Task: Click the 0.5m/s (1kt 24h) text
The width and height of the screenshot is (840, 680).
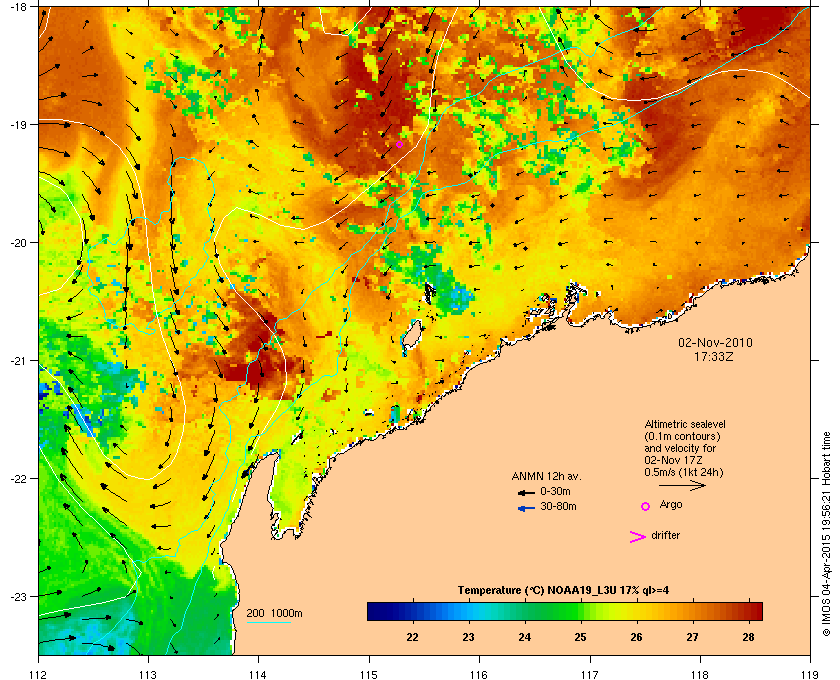Action: [684, 473]
